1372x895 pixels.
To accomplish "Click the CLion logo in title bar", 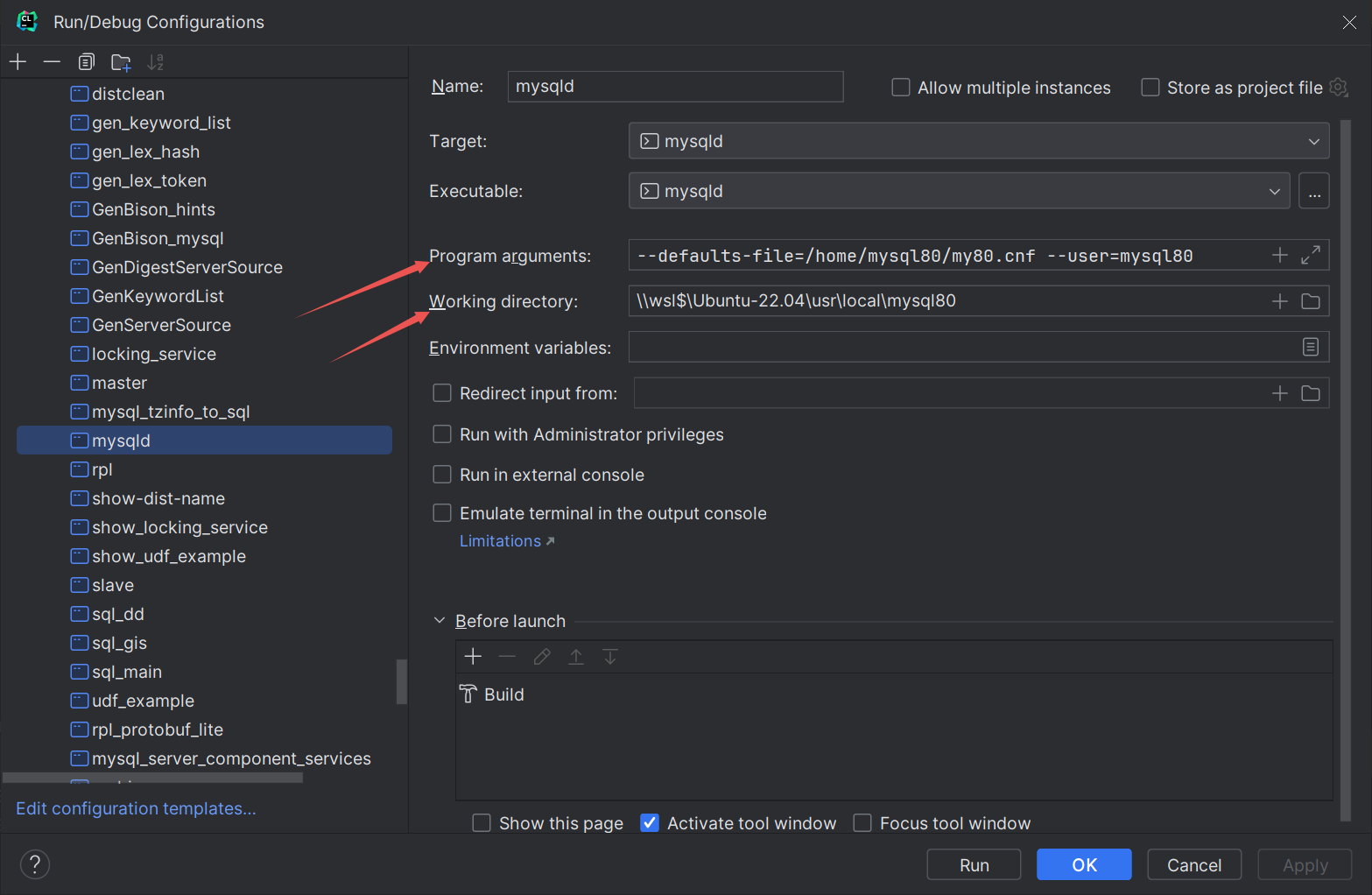I will point(27,22).
